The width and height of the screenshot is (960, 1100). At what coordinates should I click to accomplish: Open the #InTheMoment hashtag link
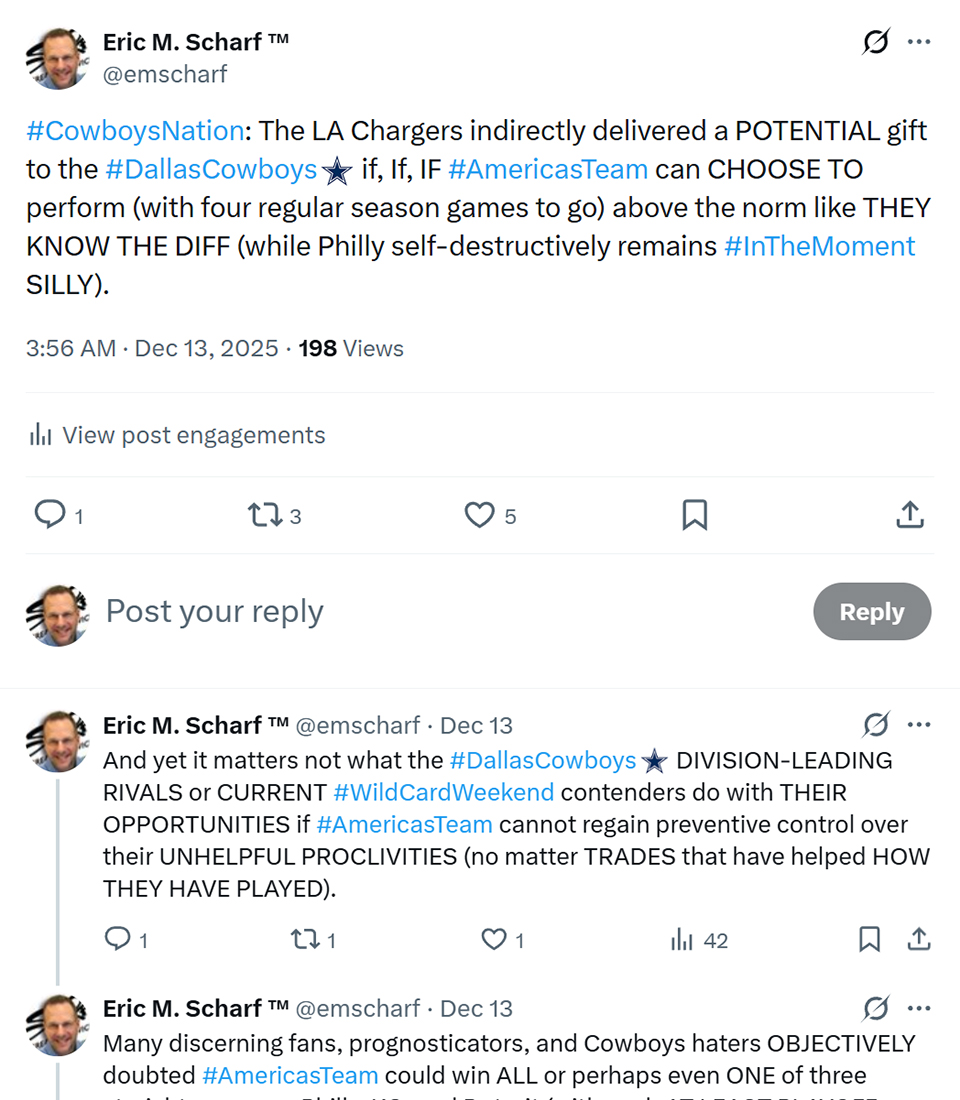[819, 246]
